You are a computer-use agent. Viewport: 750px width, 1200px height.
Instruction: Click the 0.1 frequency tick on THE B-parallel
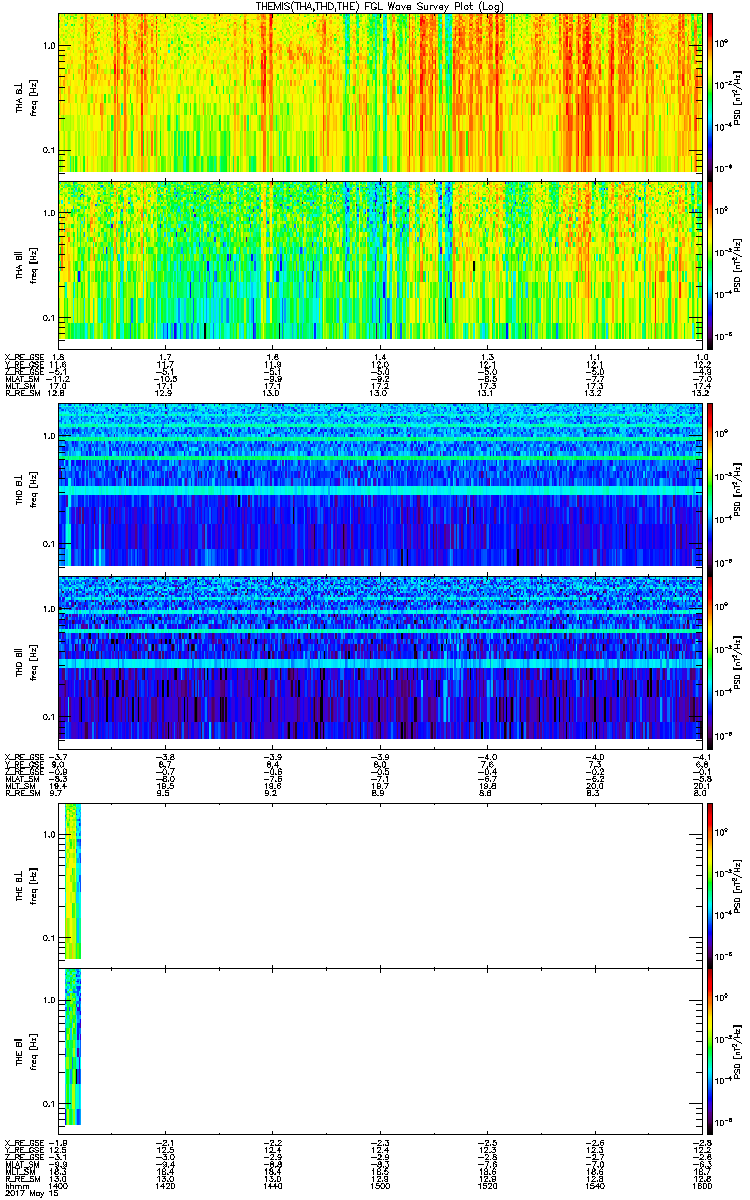click(x=48, y=1105)
